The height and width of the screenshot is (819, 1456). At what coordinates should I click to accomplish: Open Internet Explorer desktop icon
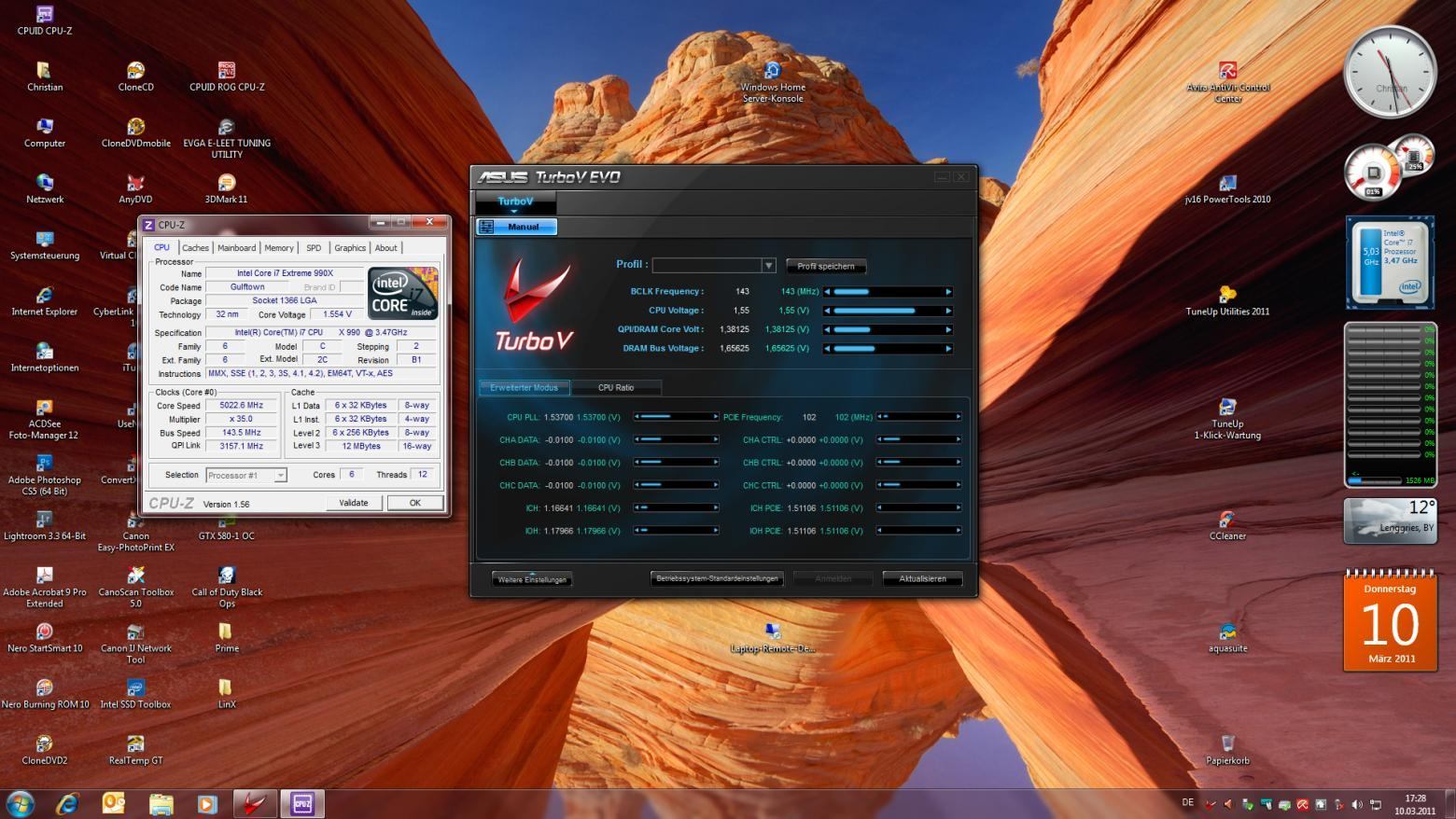click(44, 301)
